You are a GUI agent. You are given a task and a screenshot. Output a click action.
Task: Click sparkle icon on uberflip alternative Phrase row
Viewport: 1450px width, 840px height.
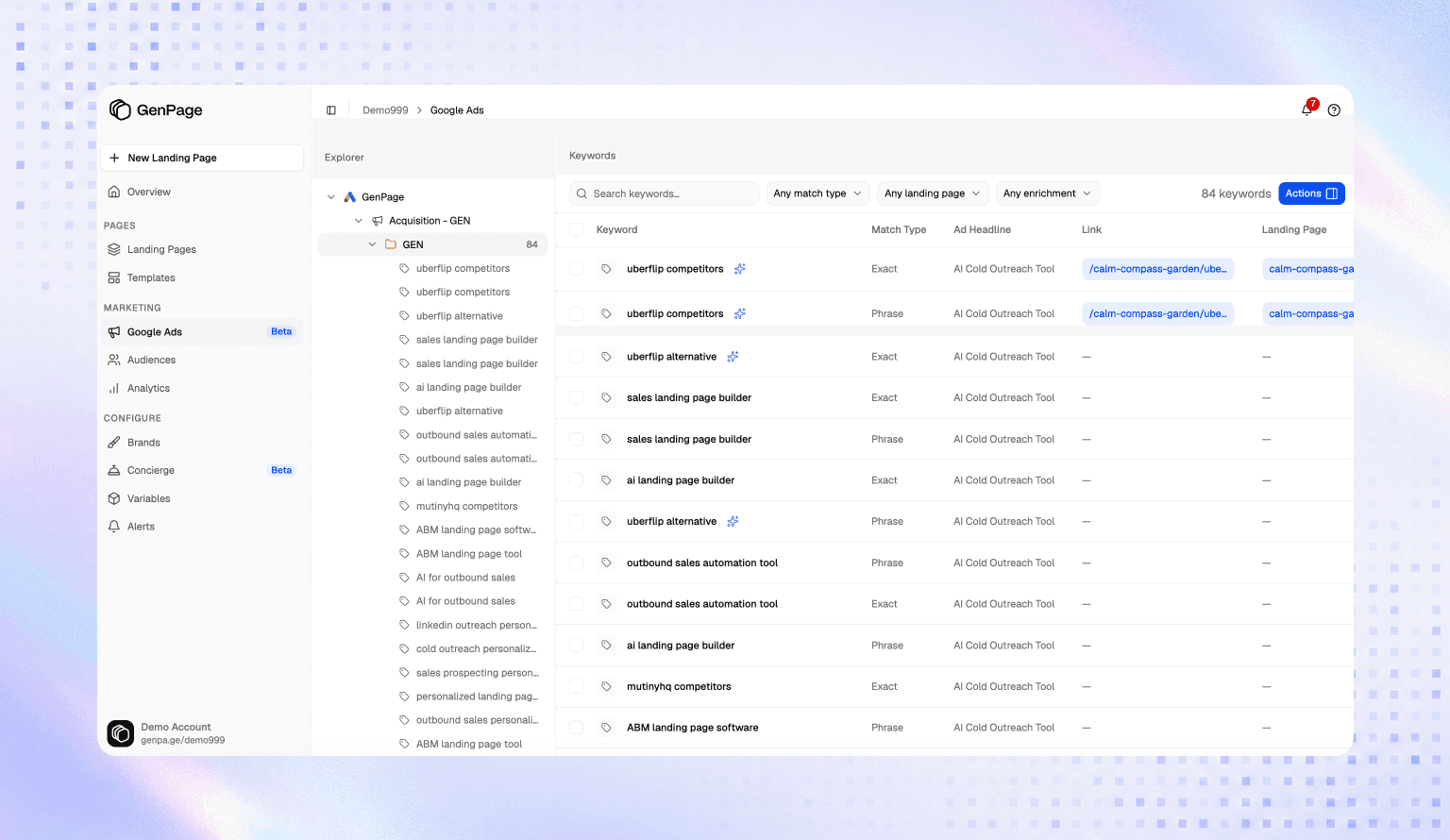tap(733, 521)
